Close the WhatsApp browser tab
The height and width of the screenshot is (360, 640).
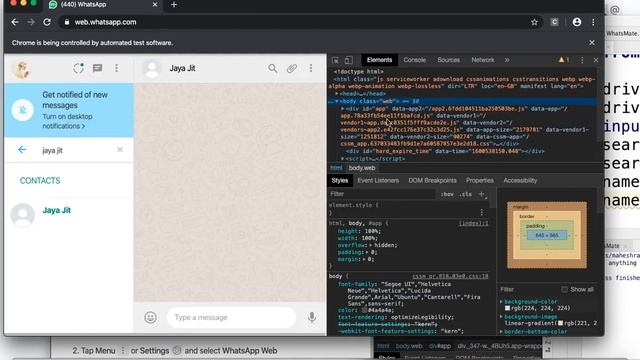155,4
